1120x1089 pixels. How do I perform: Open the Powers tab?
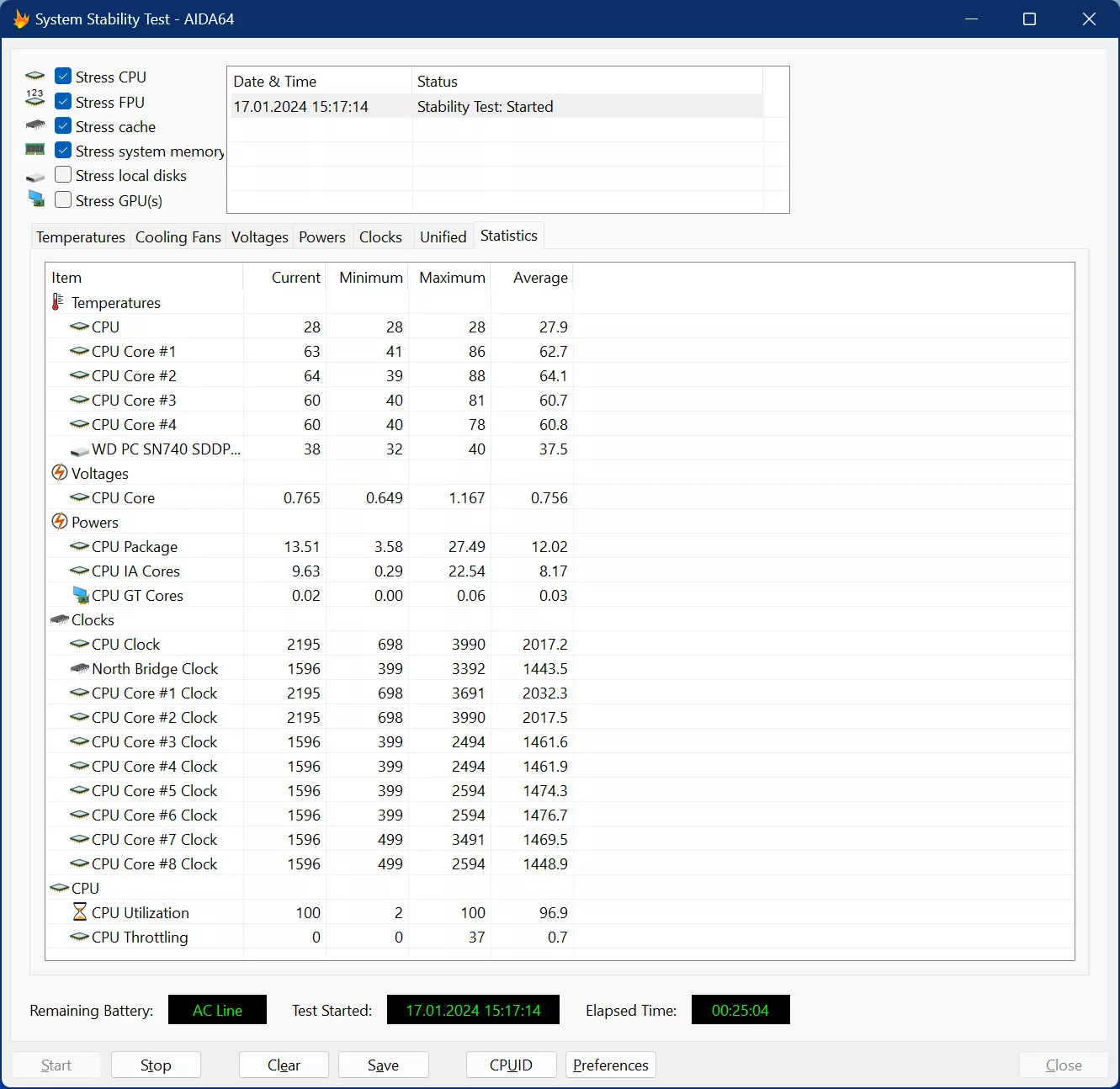point(322,237)
